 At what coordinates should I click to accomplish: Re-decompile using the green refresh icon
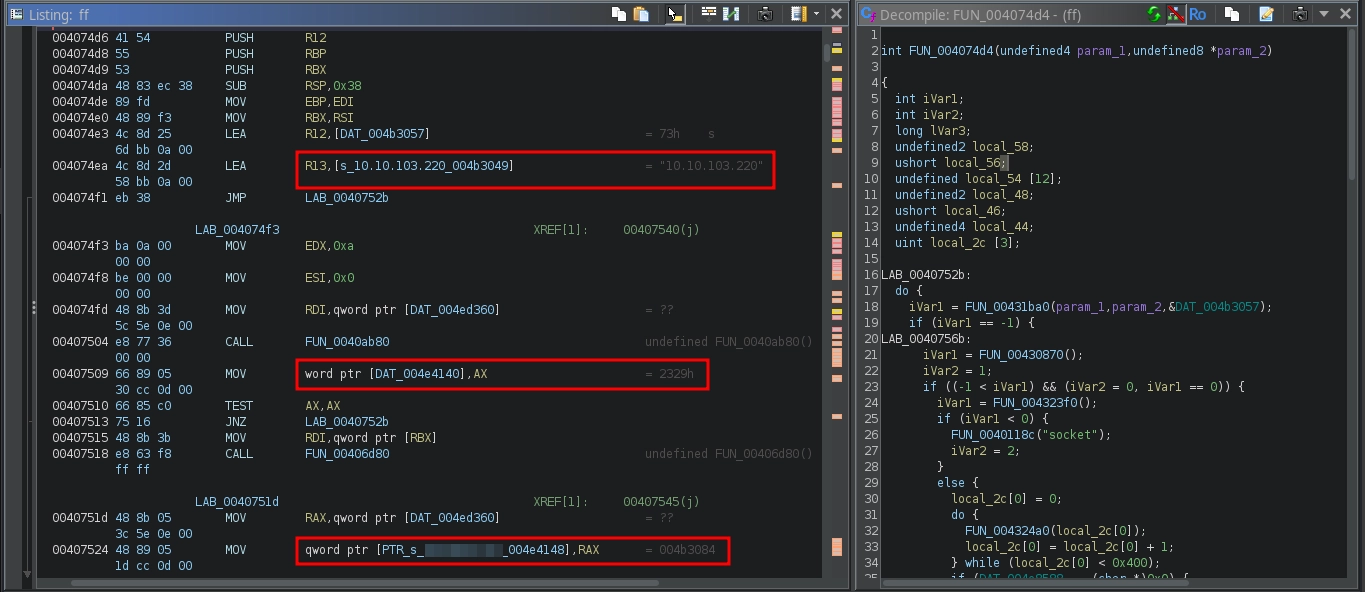[x=1154, y=14]
